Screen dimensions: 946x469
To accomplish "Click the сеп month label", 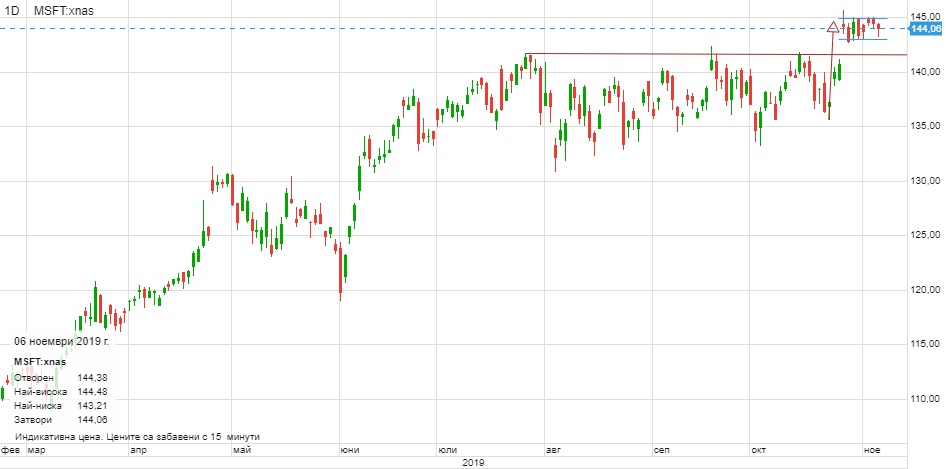I will [x=662, y=450].
